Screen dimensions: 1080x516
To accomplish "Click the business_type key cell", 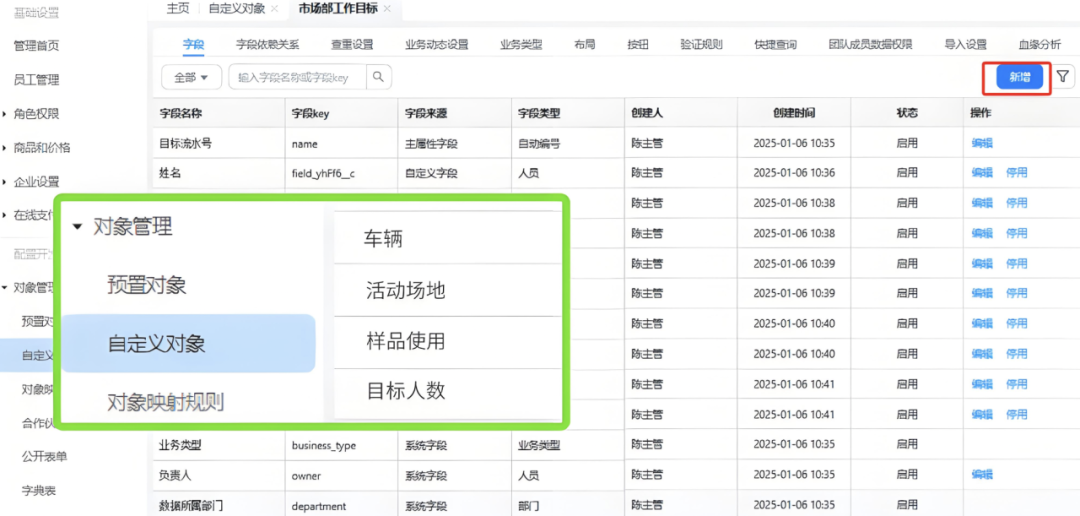I will coord(324,446).
